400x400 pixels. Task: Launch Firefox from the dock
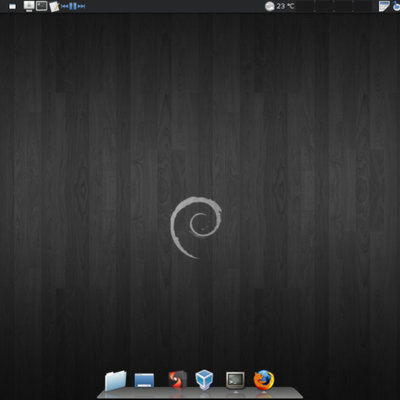tap(264, 380)
